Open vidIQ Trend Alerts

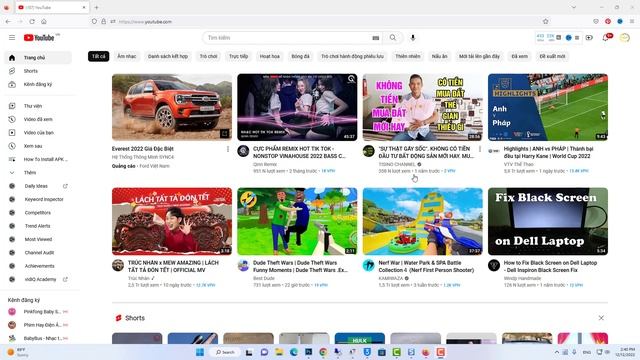coord(38,226)
